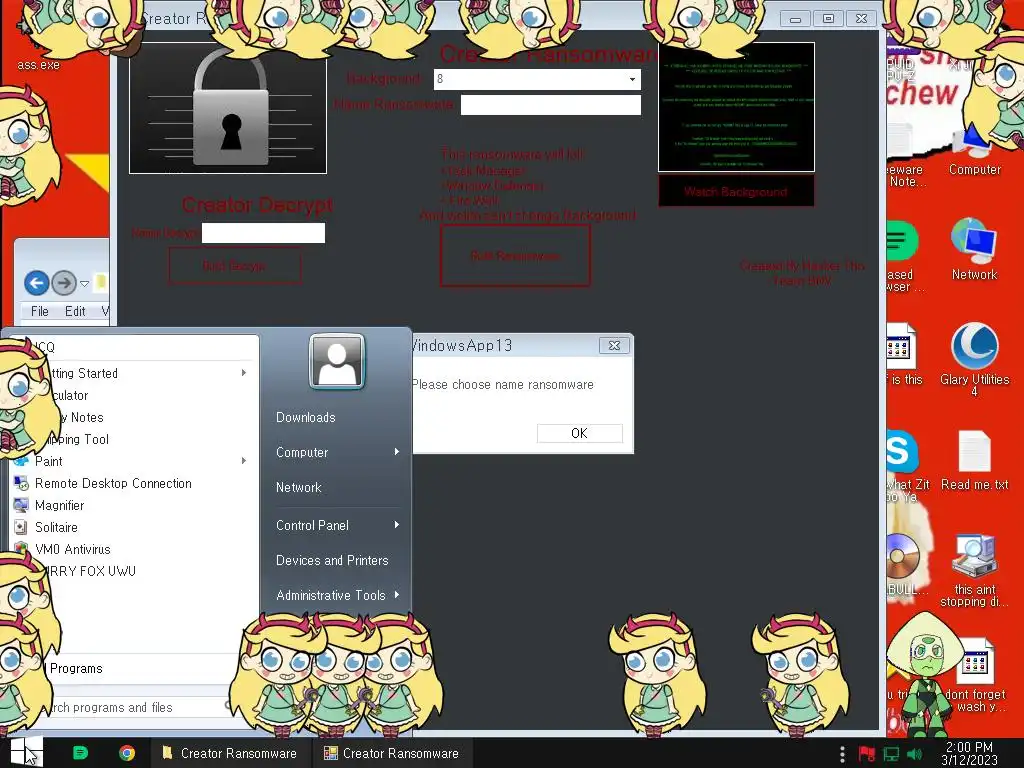Open File menu in Explorer window
Viewport: 1024px width, 768px height.
click(x=39, y=312)
